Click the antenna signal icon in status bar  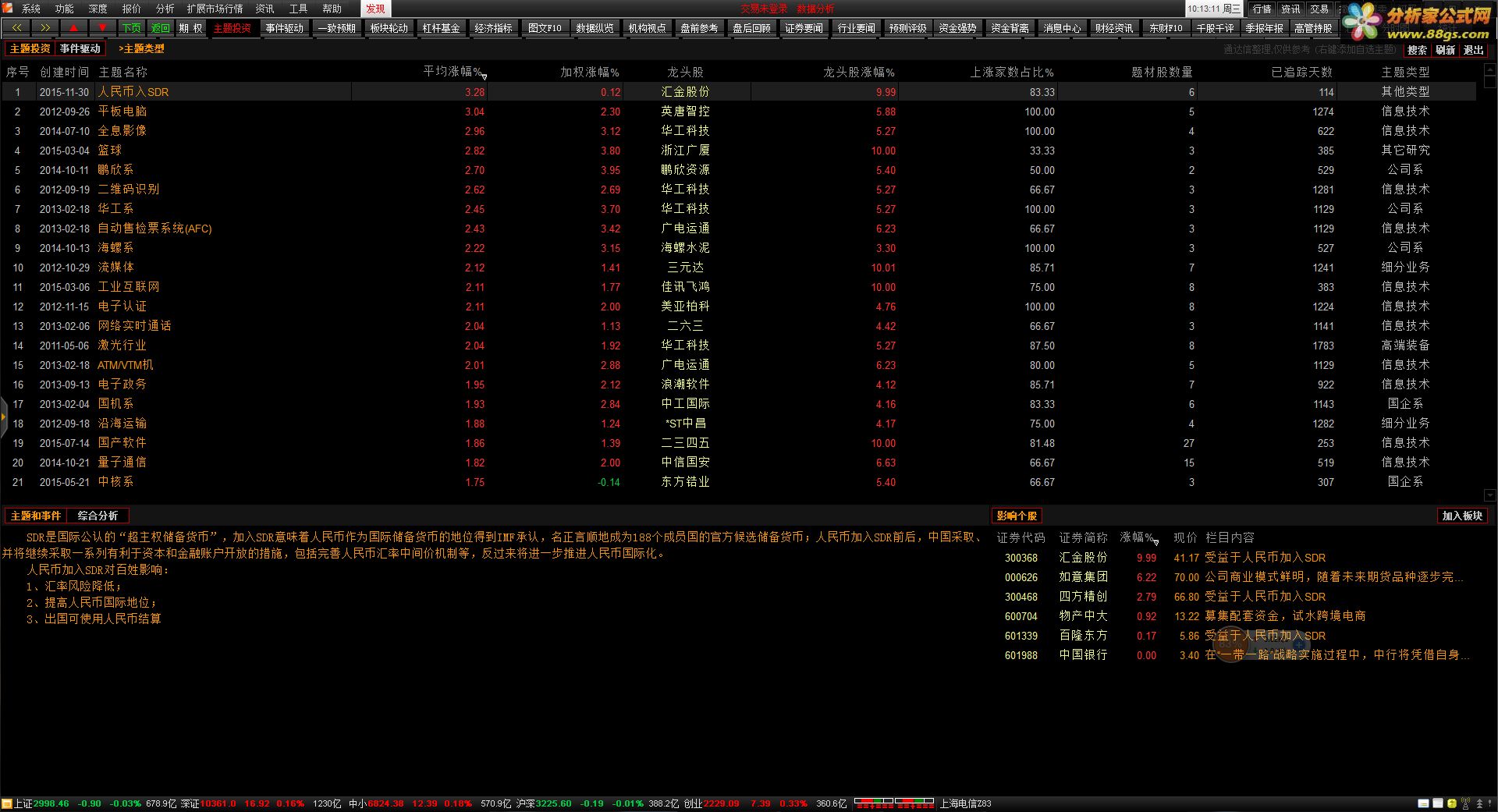(x=1465, y=803)
